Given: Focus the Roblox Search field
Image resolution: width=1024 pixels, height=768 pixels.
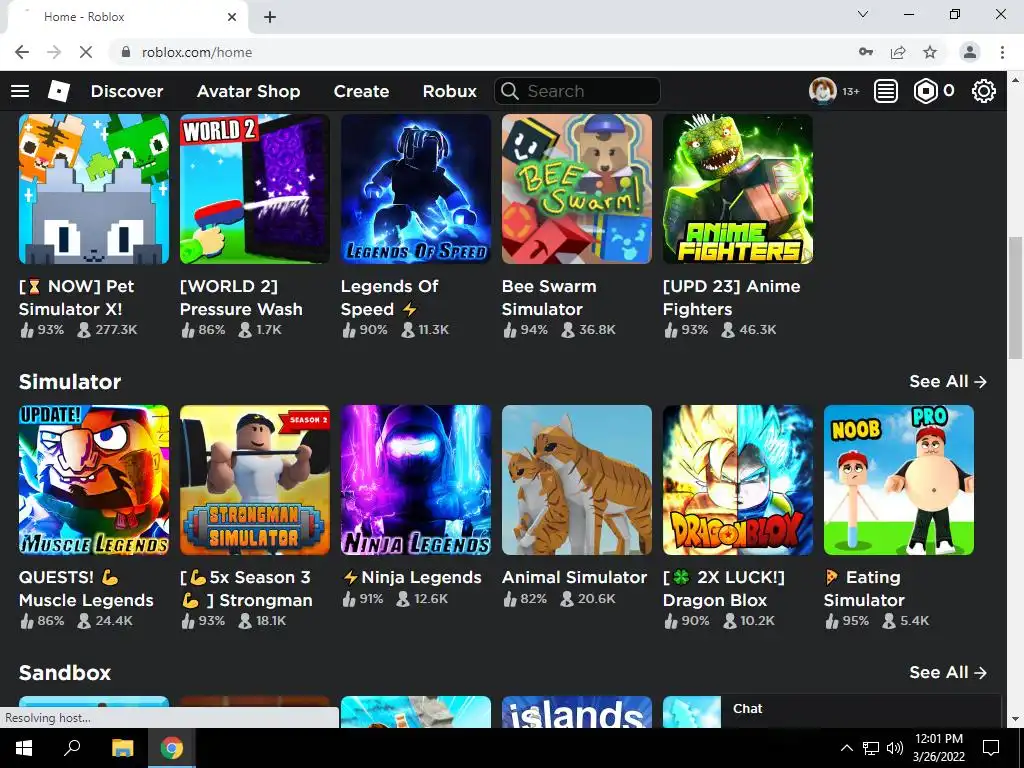Looking at the screenshot, I should [x=577, y=91].
